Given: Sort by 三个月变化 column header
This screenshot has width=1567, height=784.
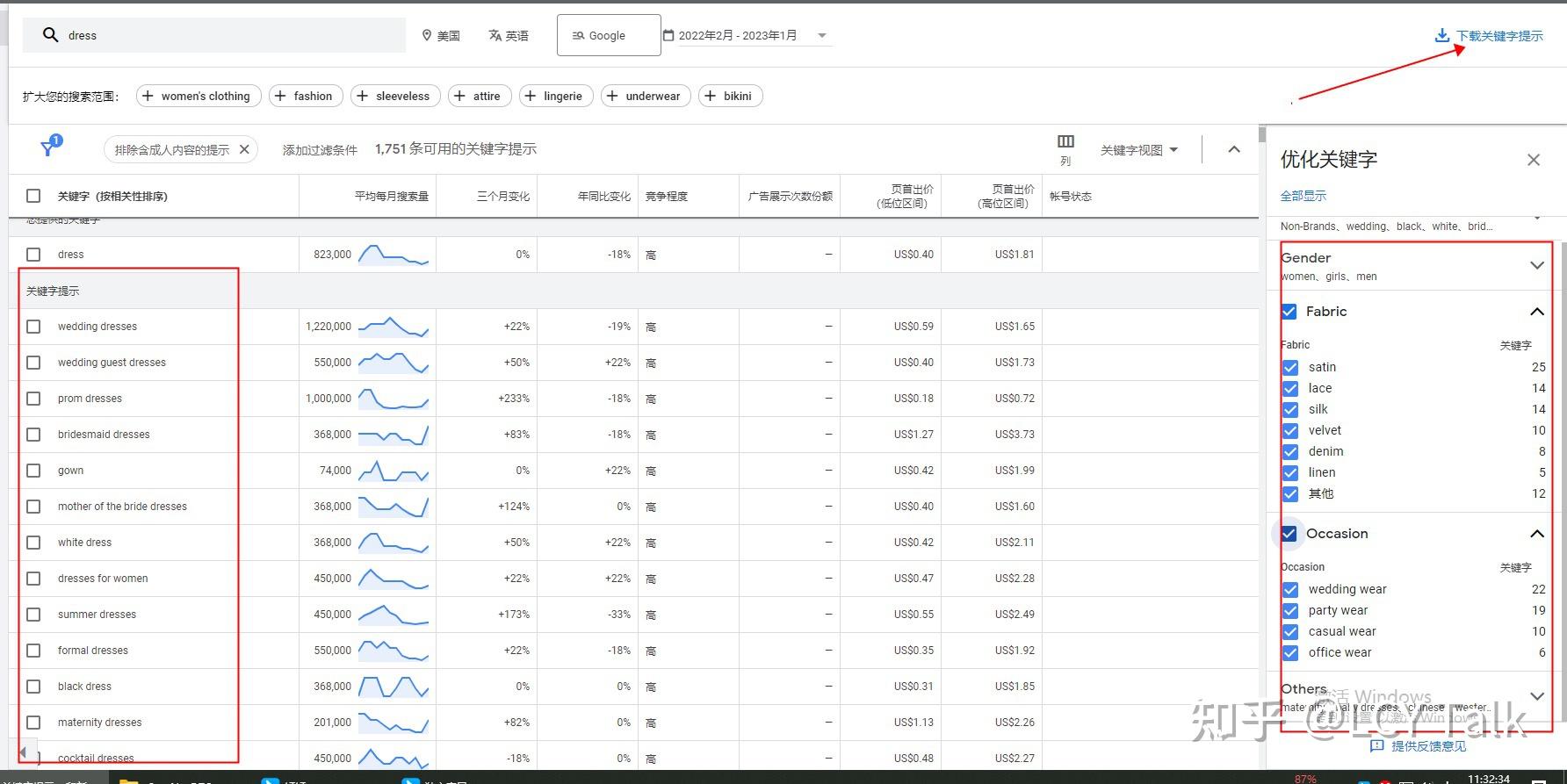Looking at the screenshot, I should pos(503,196).
